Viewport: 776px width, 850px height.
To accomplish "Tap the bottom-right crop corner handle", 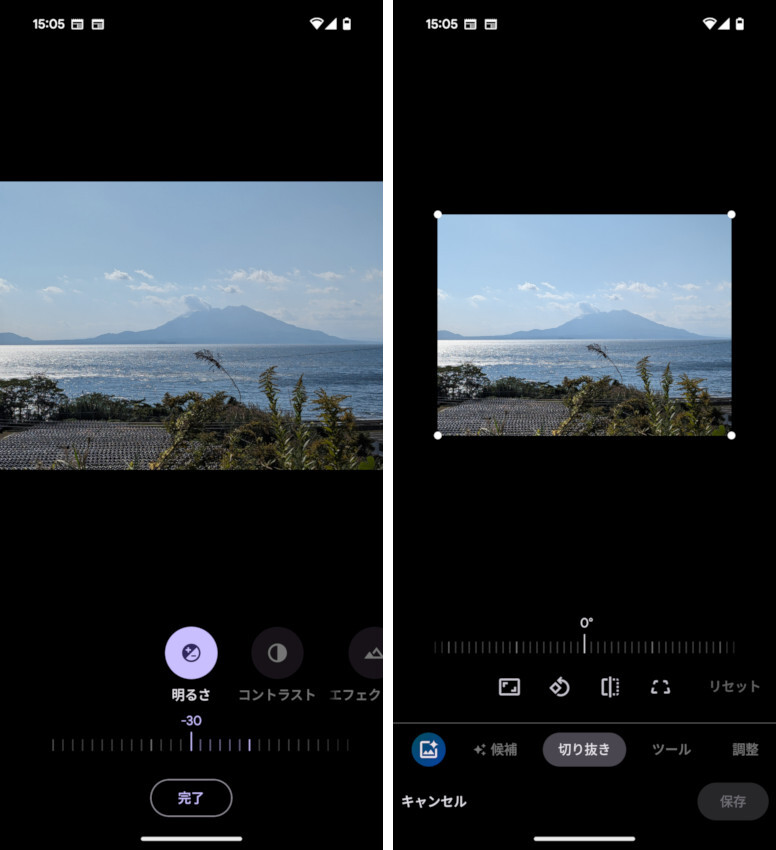I will point(731,435).
